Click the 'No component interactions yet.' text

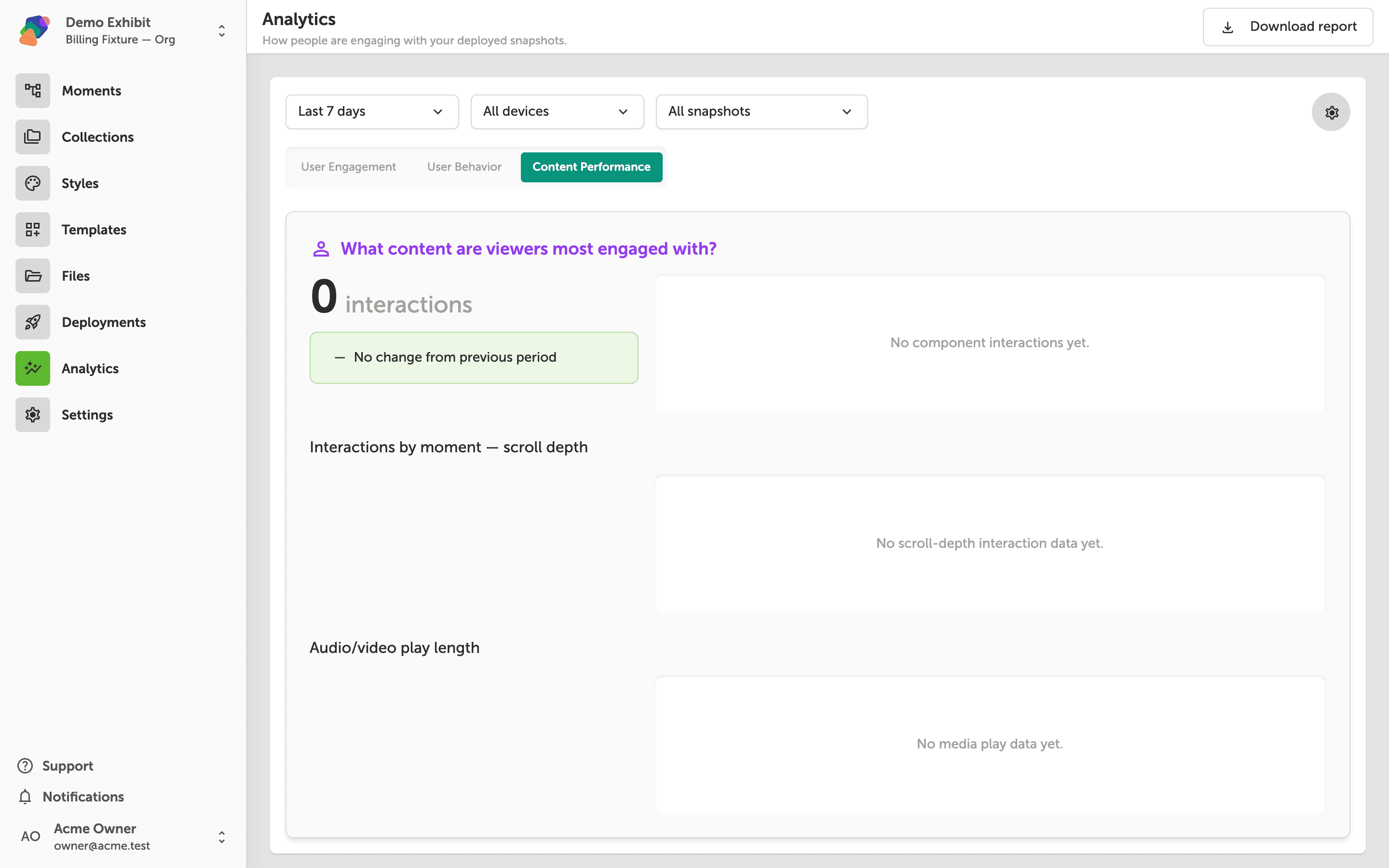990,343
